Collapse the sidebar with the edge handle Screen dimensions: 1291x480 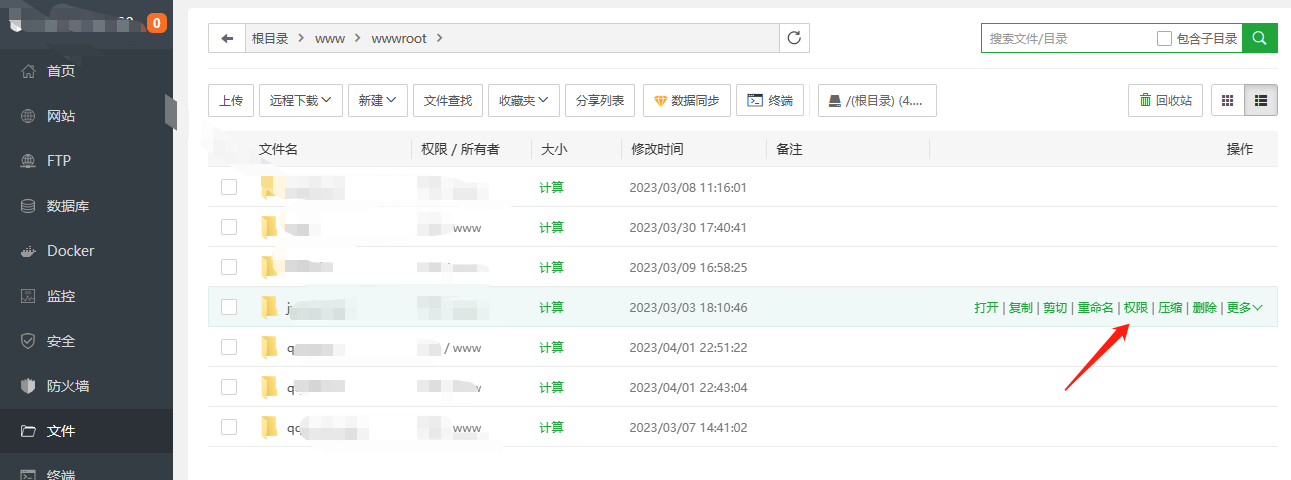[170, 112]
